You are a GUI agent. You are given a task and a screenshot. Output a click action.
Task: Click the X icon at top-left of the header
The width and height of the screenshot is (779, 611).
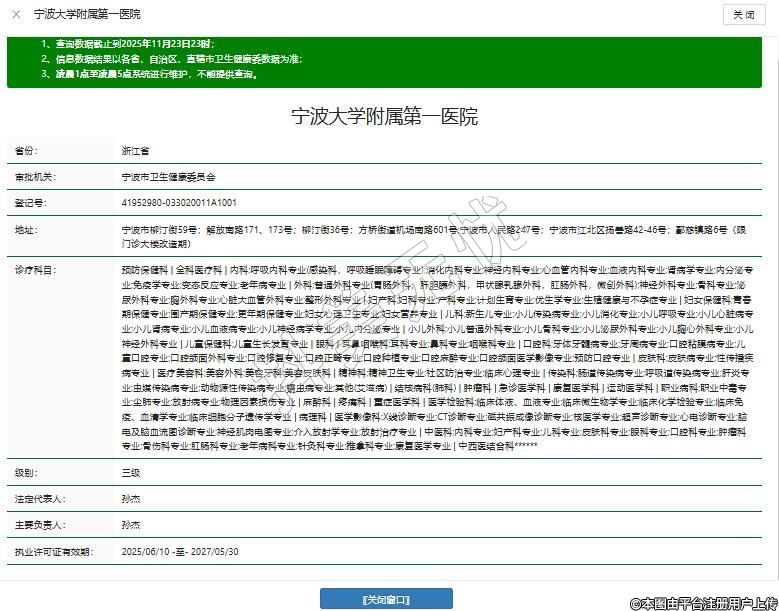tap(16, 15)
